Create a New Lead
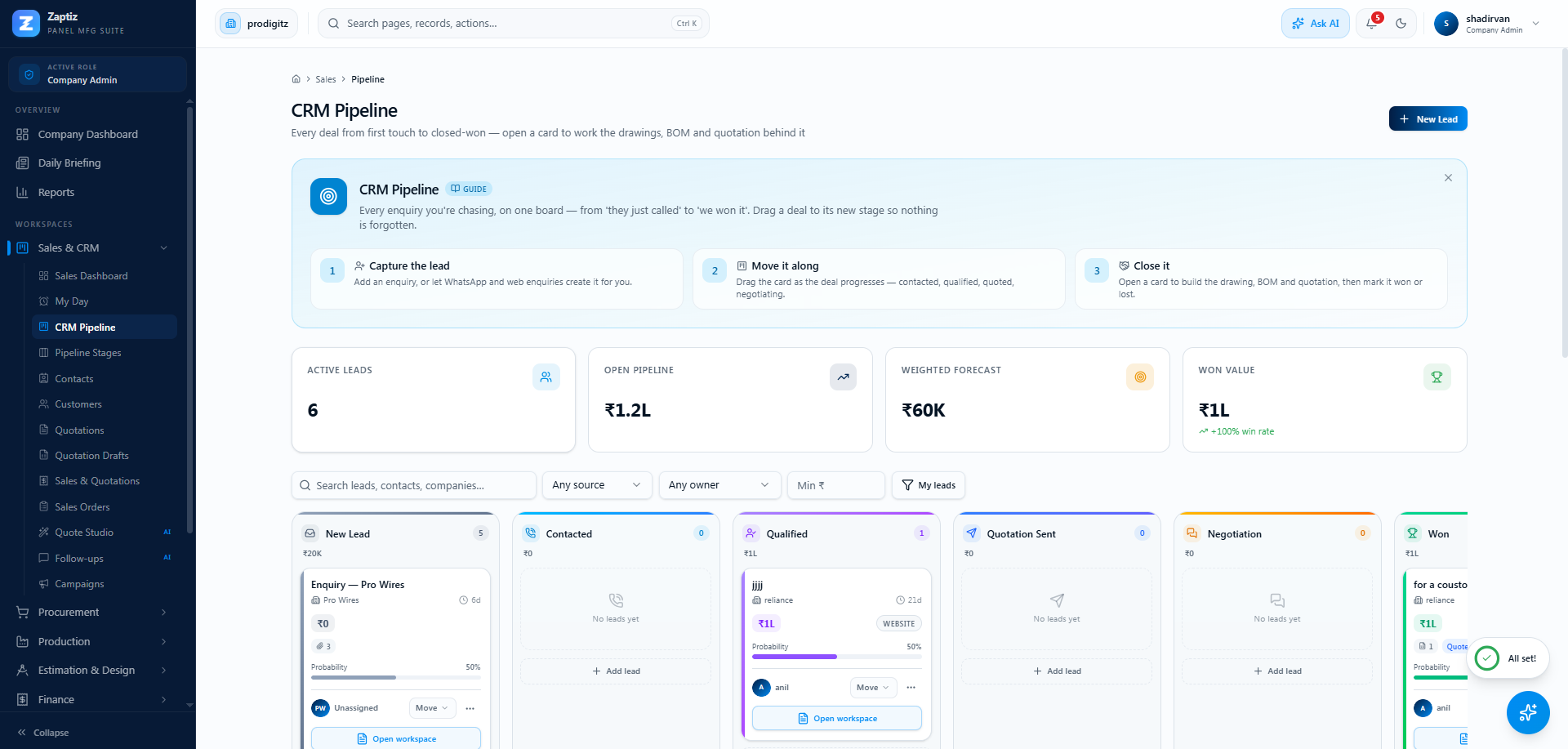The image size is (1568, 749). click(1428, 118)
